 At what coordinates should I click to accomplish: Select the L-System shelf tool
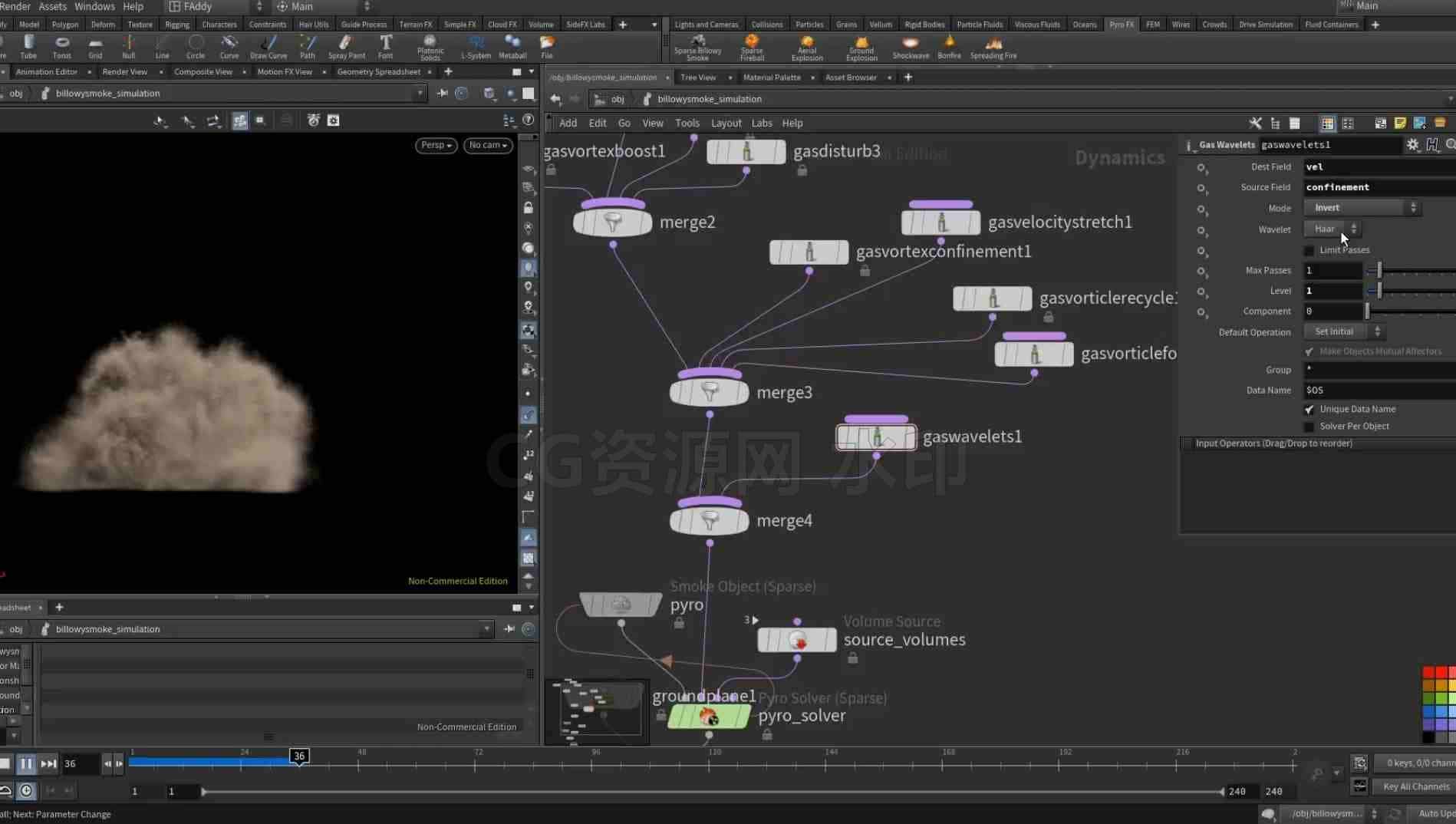476,47
